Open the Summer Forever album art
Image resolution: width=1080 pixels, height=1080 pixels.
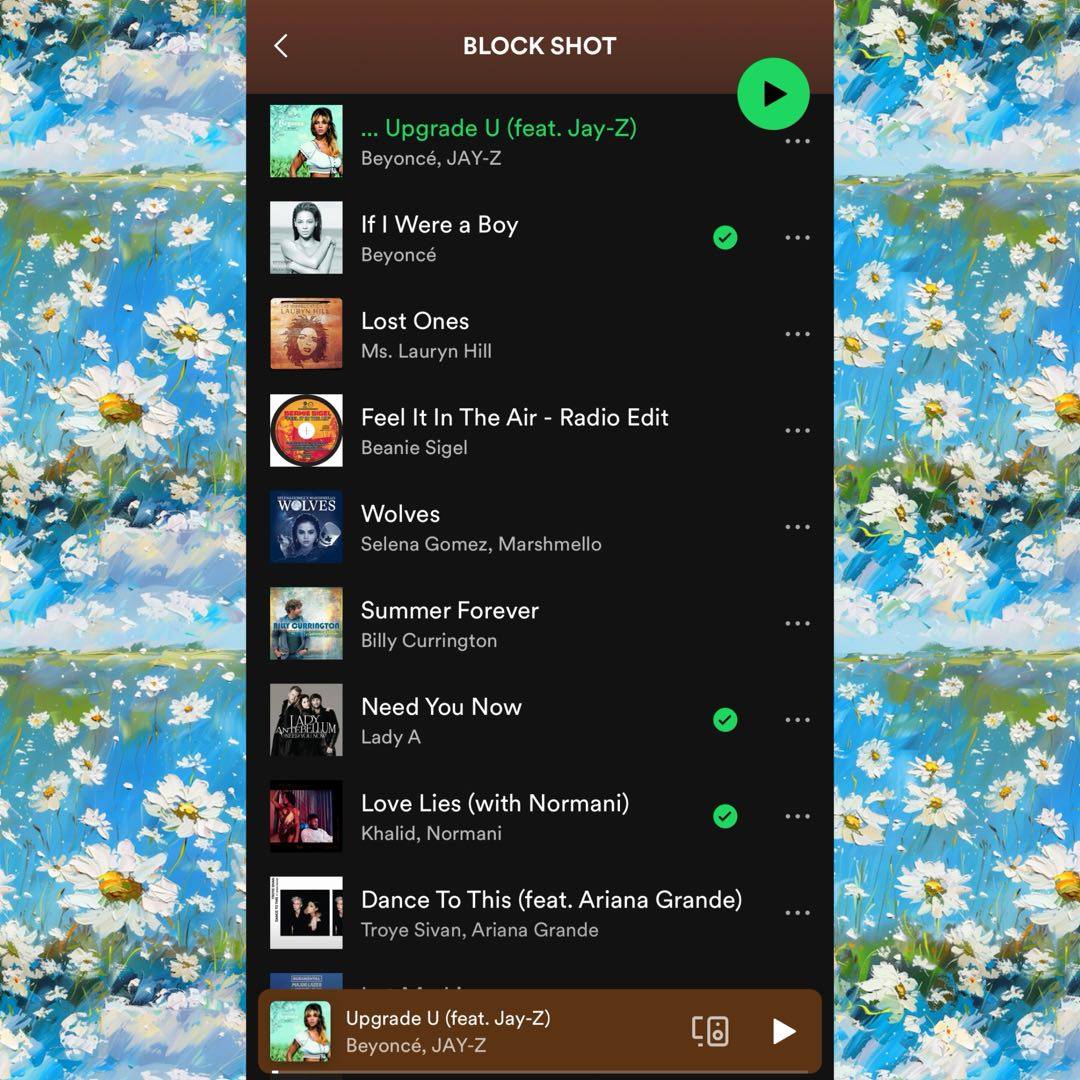point(306,623)
